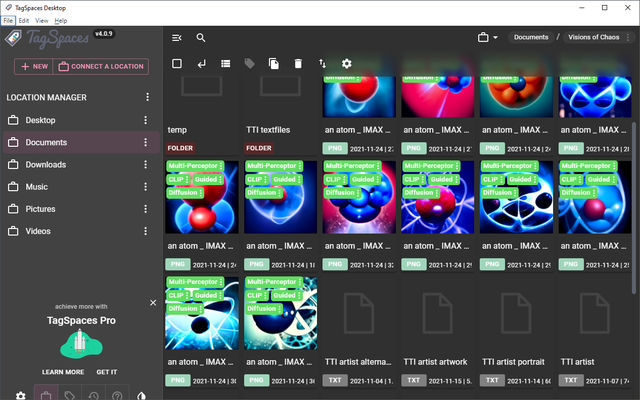Open the sort order arrows icon

click(322, 64)
